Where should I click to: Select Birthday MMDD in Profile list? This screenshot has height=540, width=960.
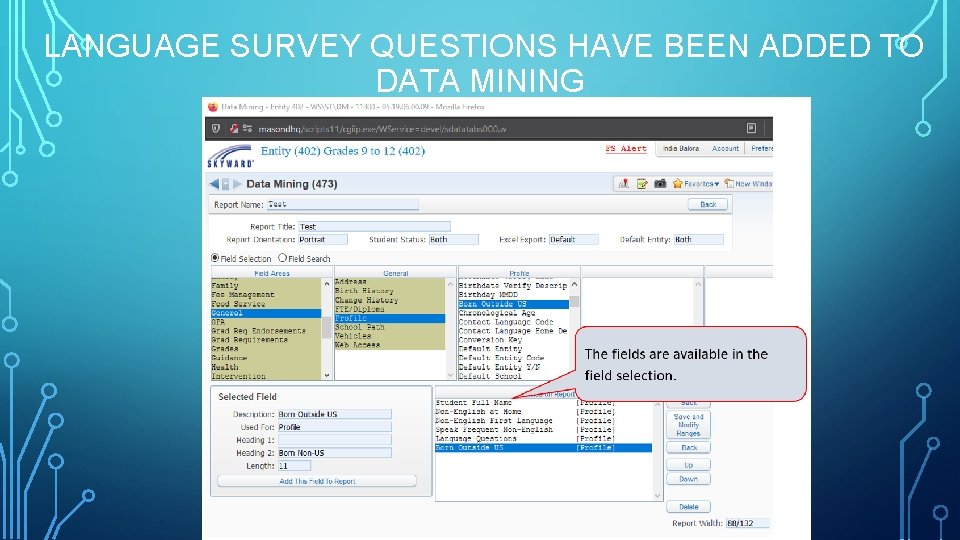513,294
